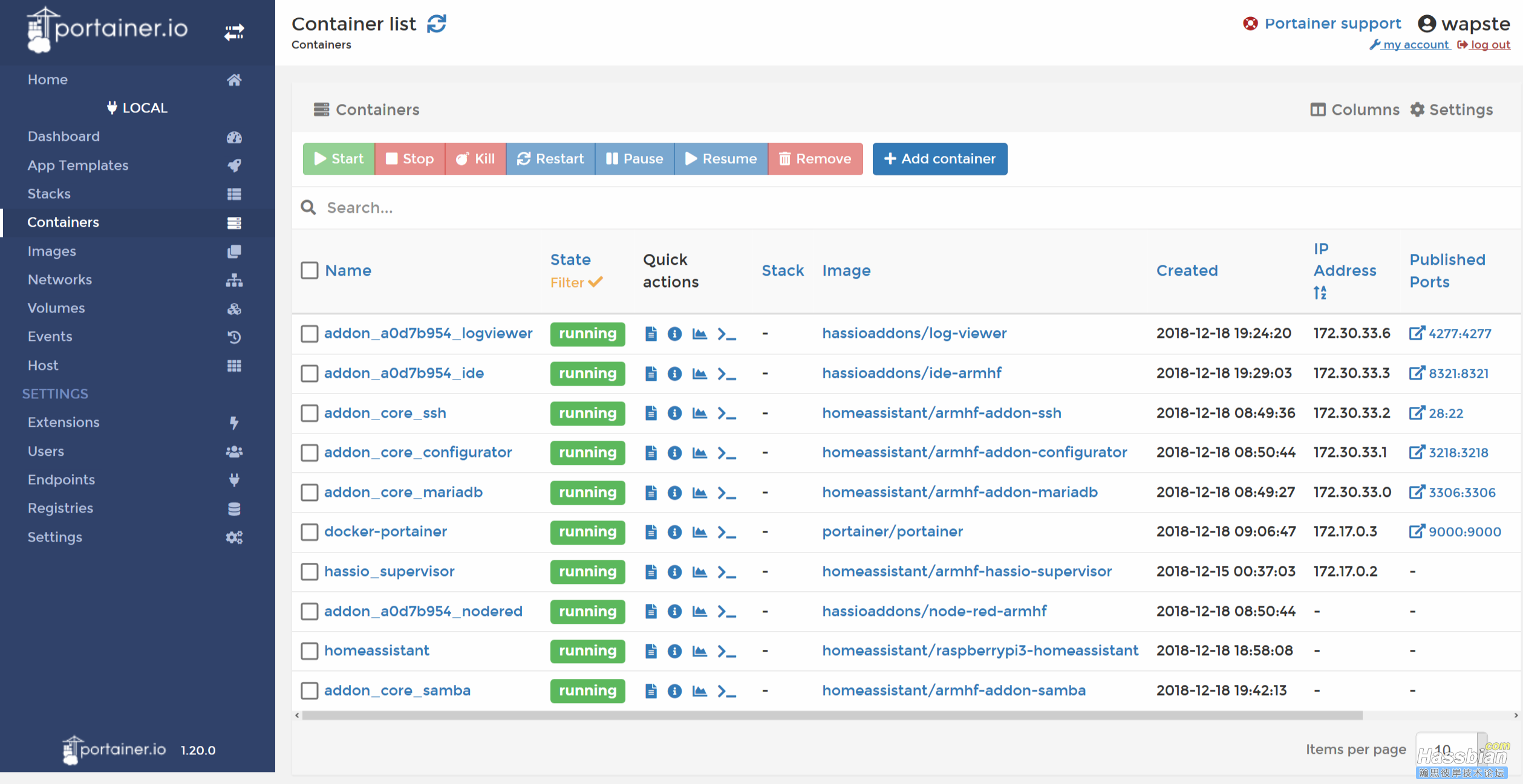Screen dimensions: 1523x784
Task: Open the my account link
Action: click(x=1410, y=45)
